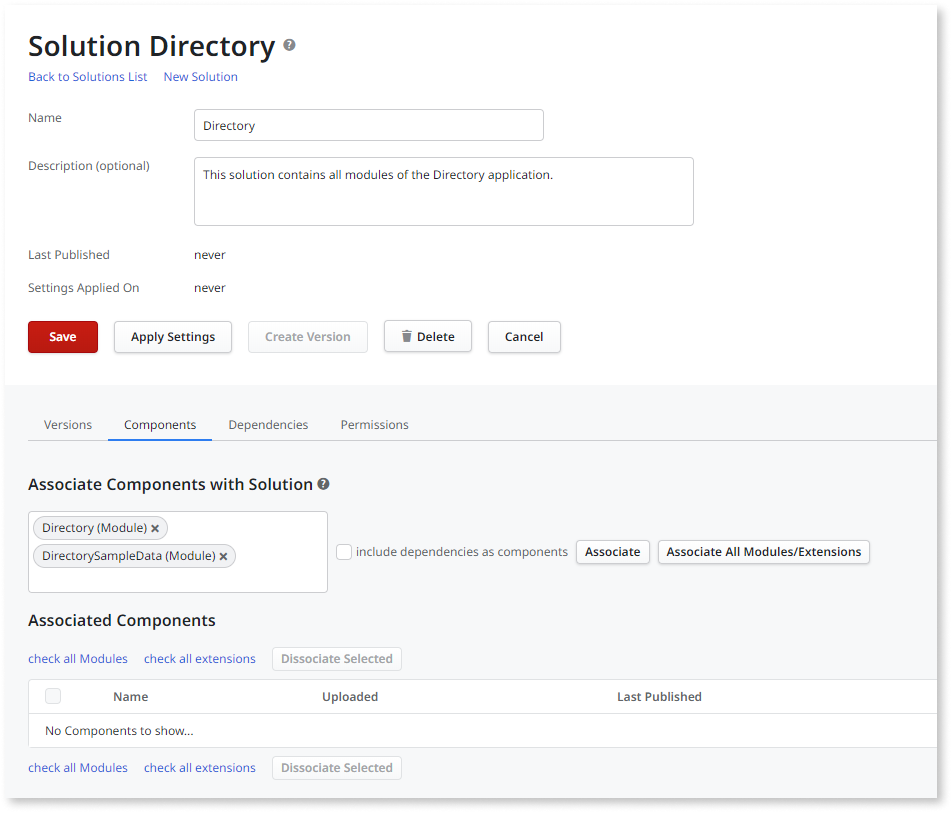Click lower check all Modules link

coord(78,767)
